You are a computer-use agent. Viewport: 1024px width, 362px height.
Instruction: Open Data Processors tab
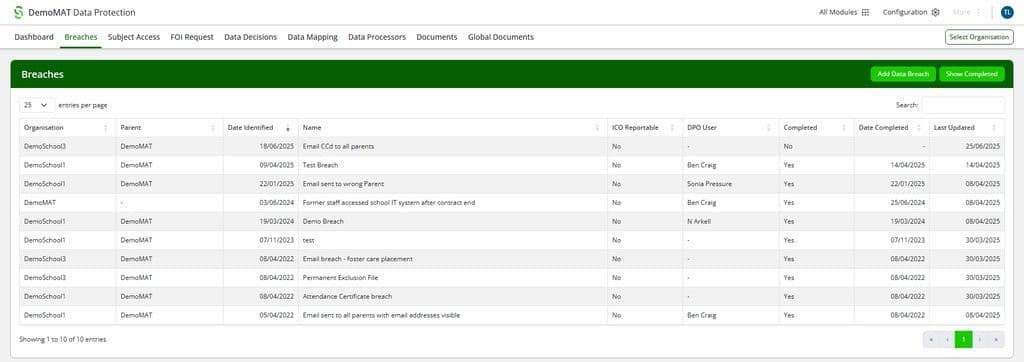click(x=377, y=37)
